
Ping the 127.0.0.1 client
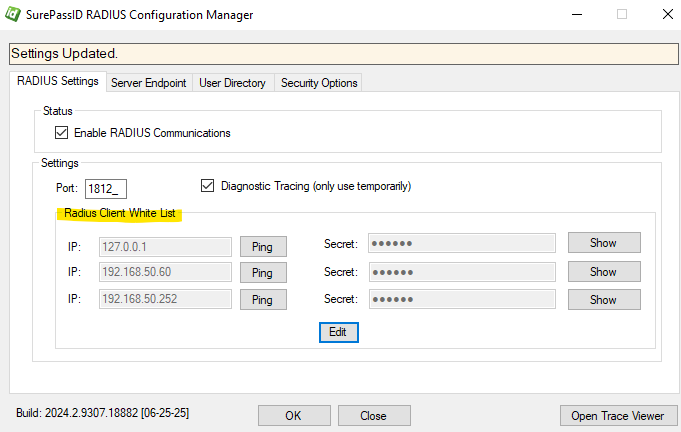[x=263, y=247]
